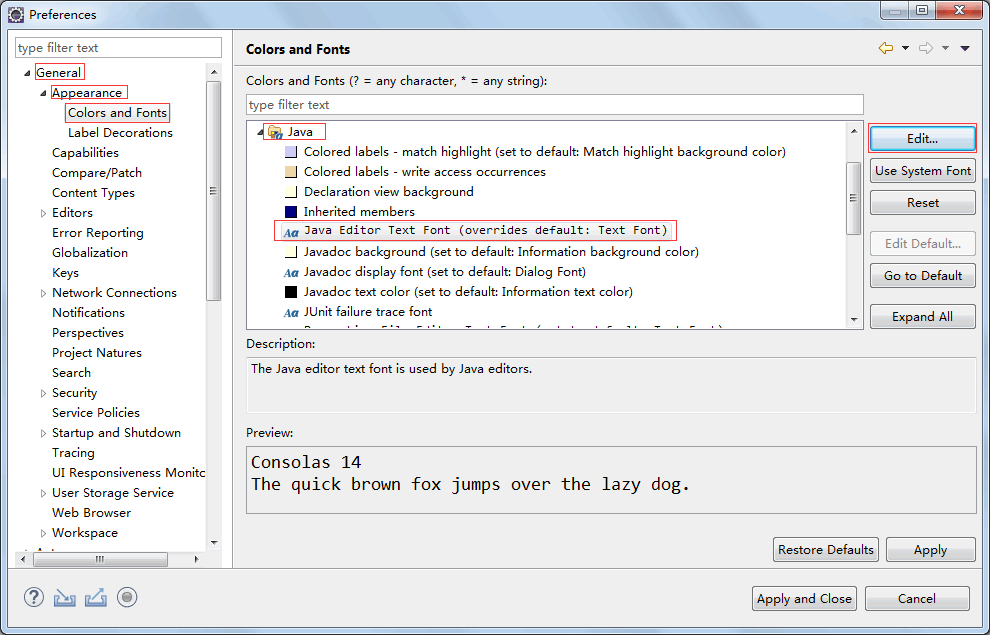Click the Export preferences icon

tap(96, 598)
